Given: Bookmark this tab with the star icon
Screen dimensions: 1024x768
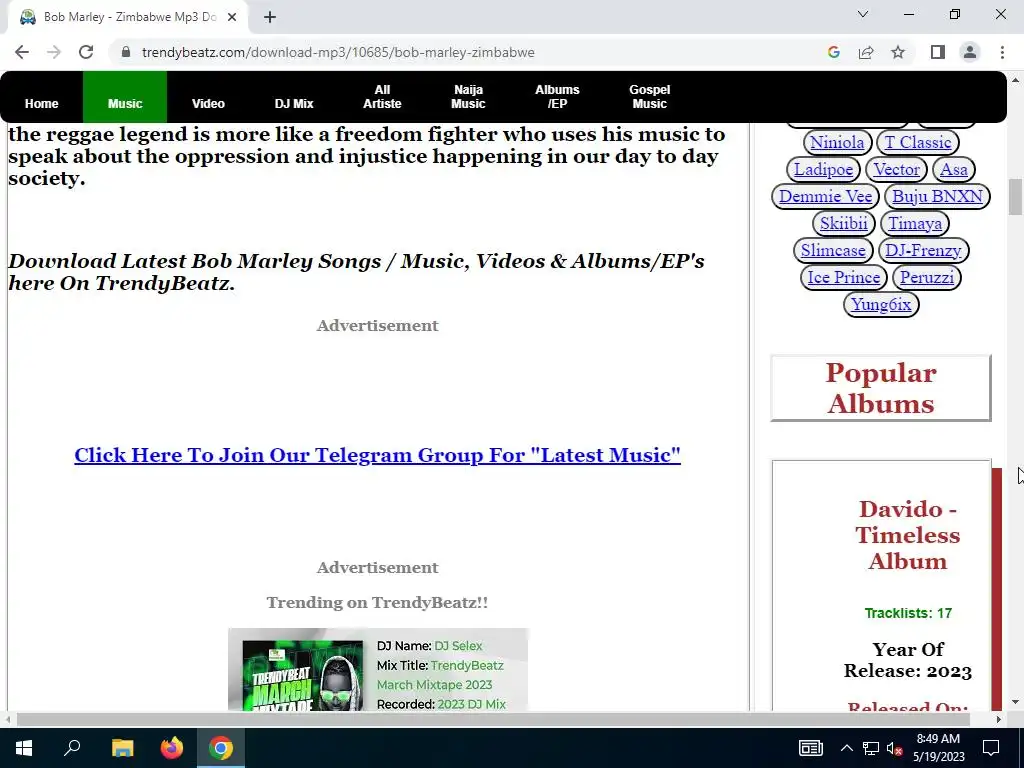Looking at the screenshot, I should pyautogui.click(x=898, y=52).
